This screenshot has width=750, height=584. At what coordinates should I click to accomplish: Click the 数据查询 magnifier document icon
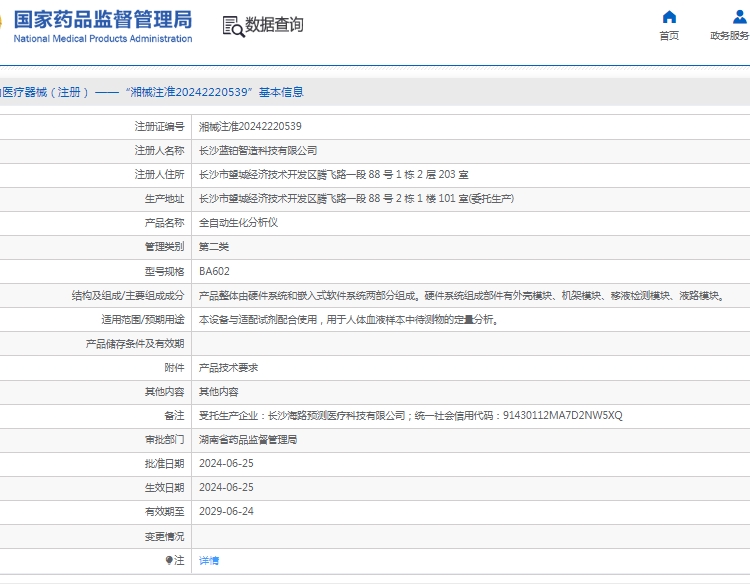point(233,26)
